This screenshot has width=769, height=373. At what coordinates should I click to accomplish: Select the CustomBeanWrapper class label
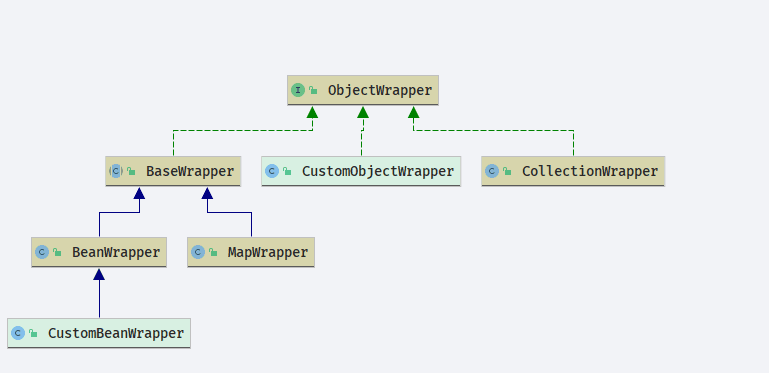point(116,333)
